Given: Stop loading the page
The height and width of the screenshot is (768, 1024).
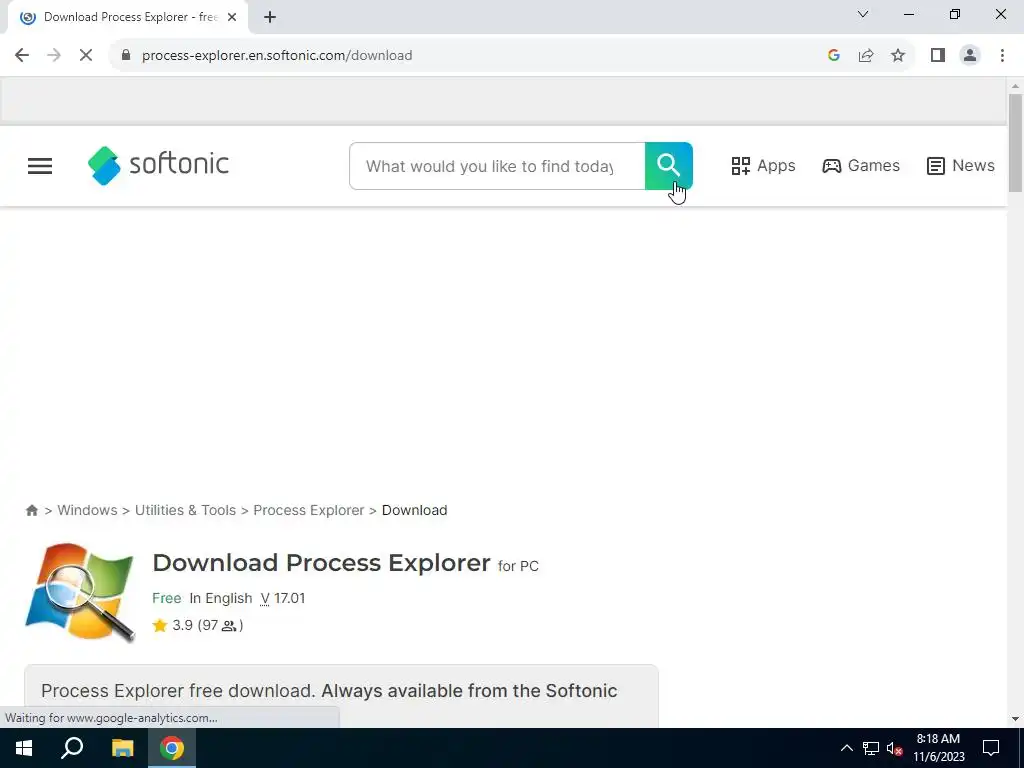Looking at the screenshot, I should pyautogui.click(x=86, y=56).
